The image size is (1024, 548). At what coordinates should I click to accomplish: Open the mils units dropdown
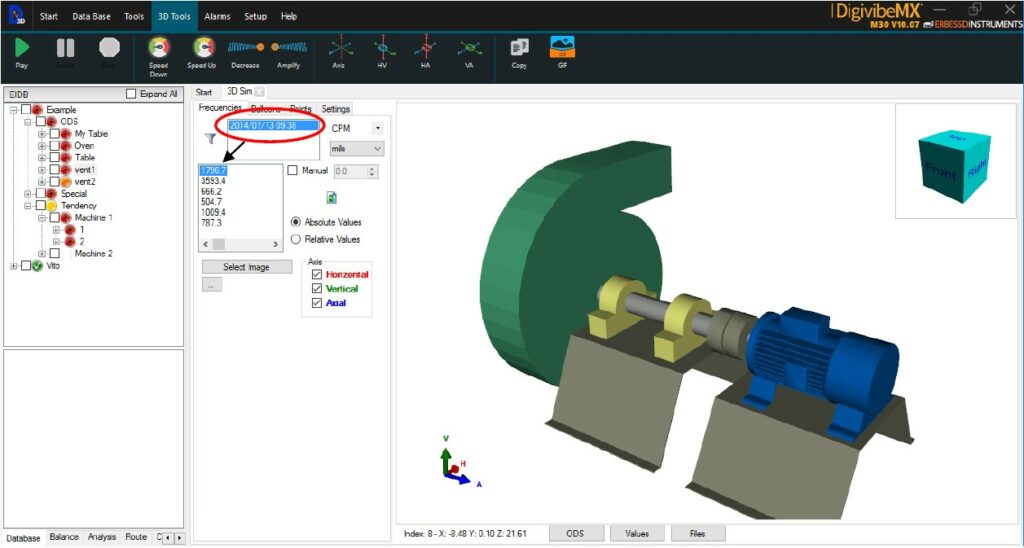click(x=357, y=148)
